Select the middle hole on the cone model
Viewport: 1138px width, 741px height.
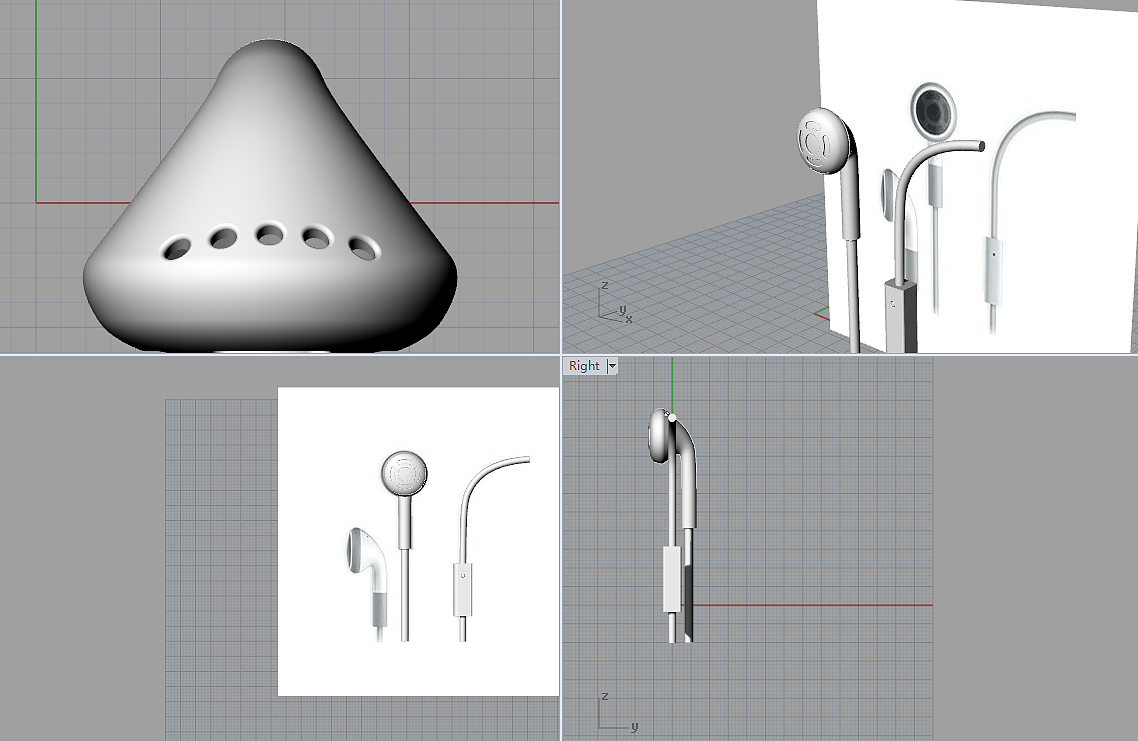(270, 234)
